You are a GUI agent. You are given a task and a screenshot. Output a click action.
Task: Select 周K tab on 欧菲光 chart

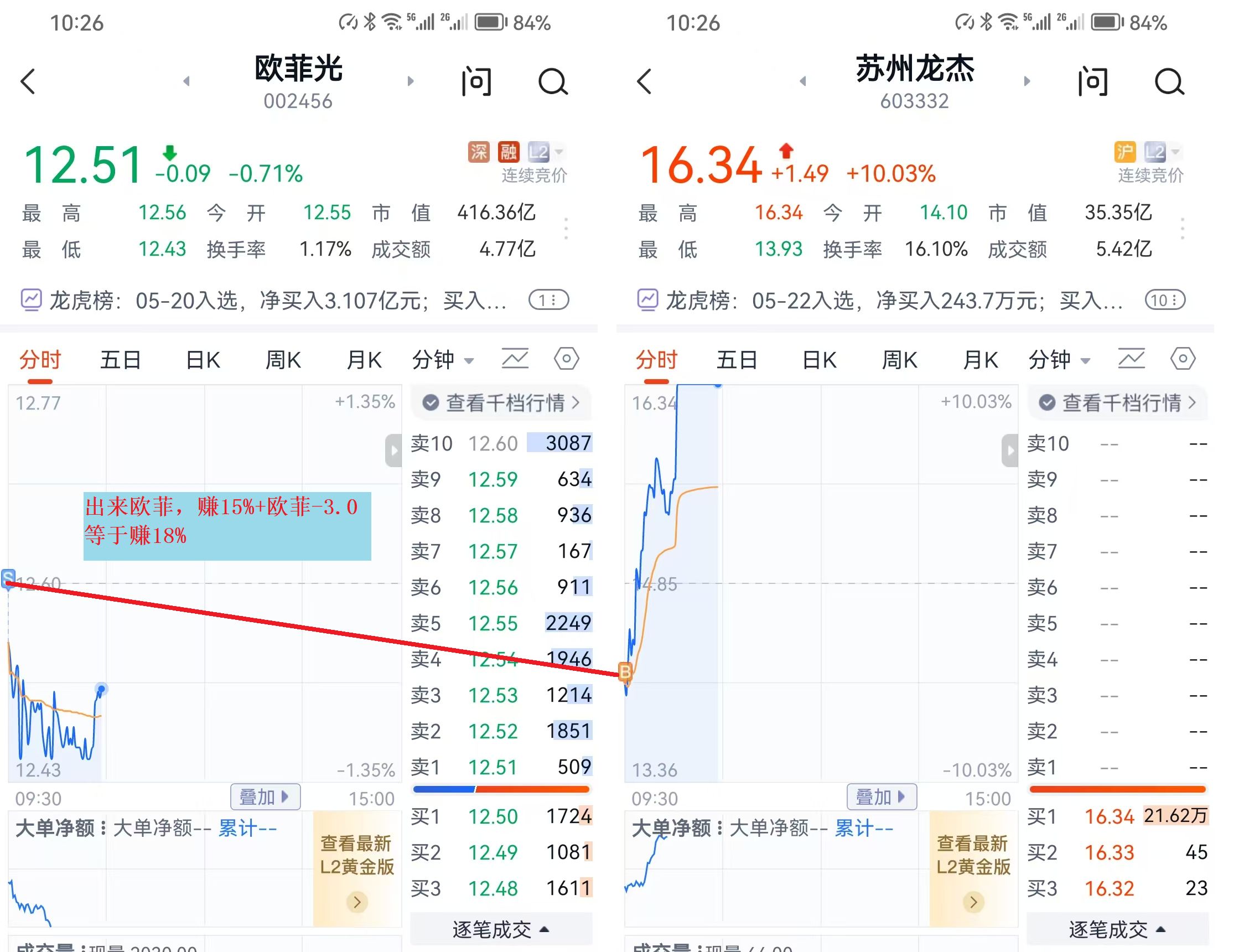point(283,360)
